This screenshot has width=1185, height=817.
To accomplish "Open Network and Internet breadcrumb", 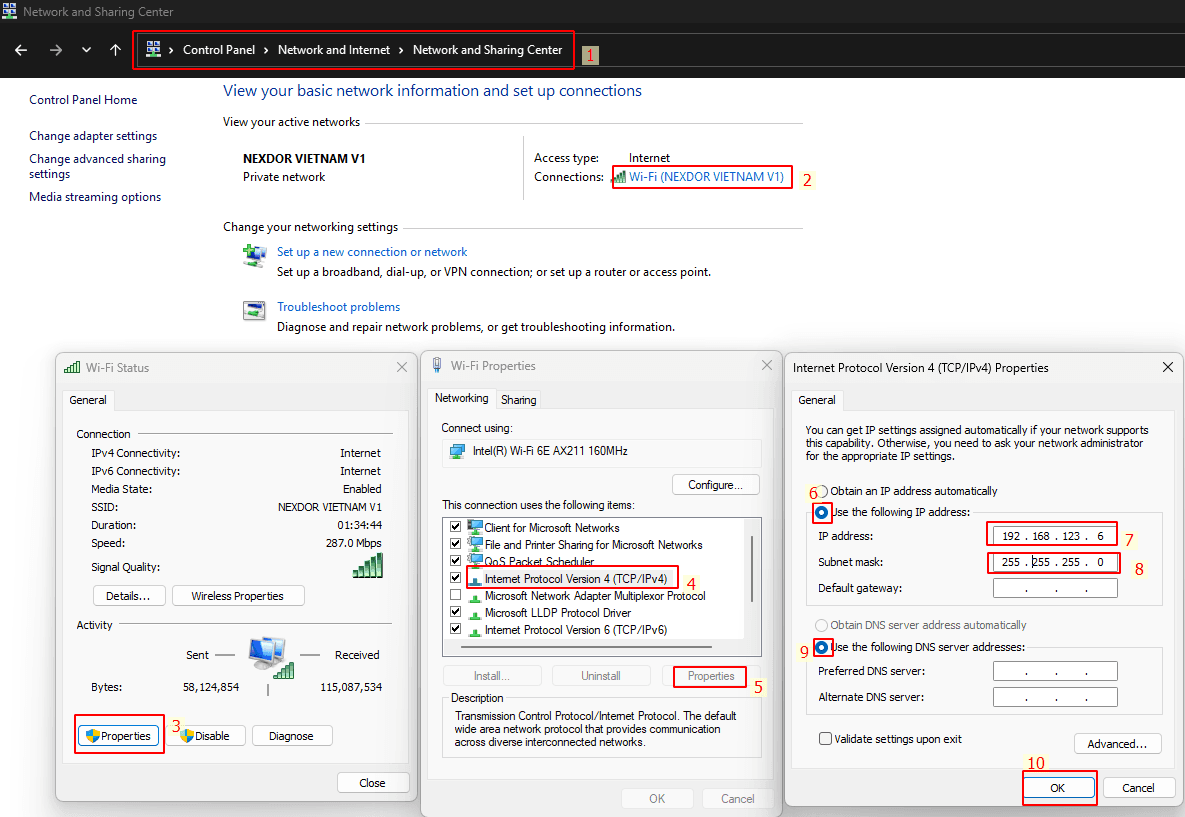I will [x=333, y=50].
